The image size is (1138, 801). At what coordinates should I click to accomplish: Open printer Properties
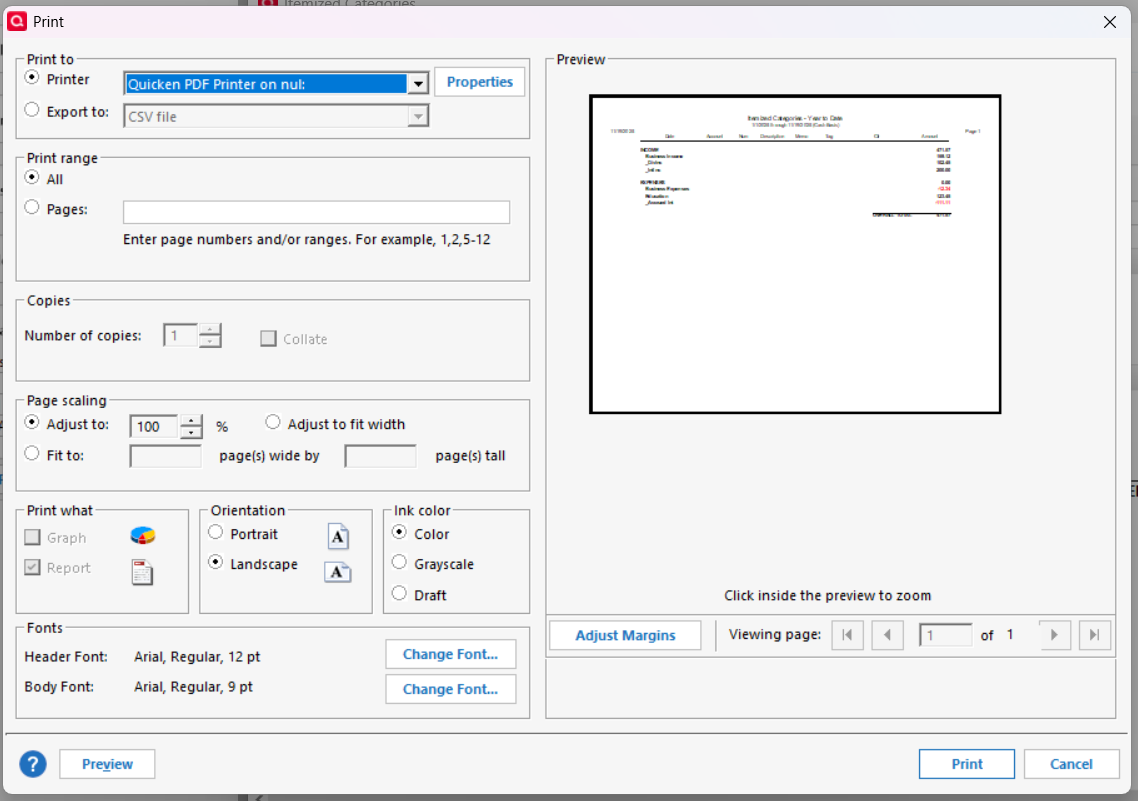tap(480, 82)
